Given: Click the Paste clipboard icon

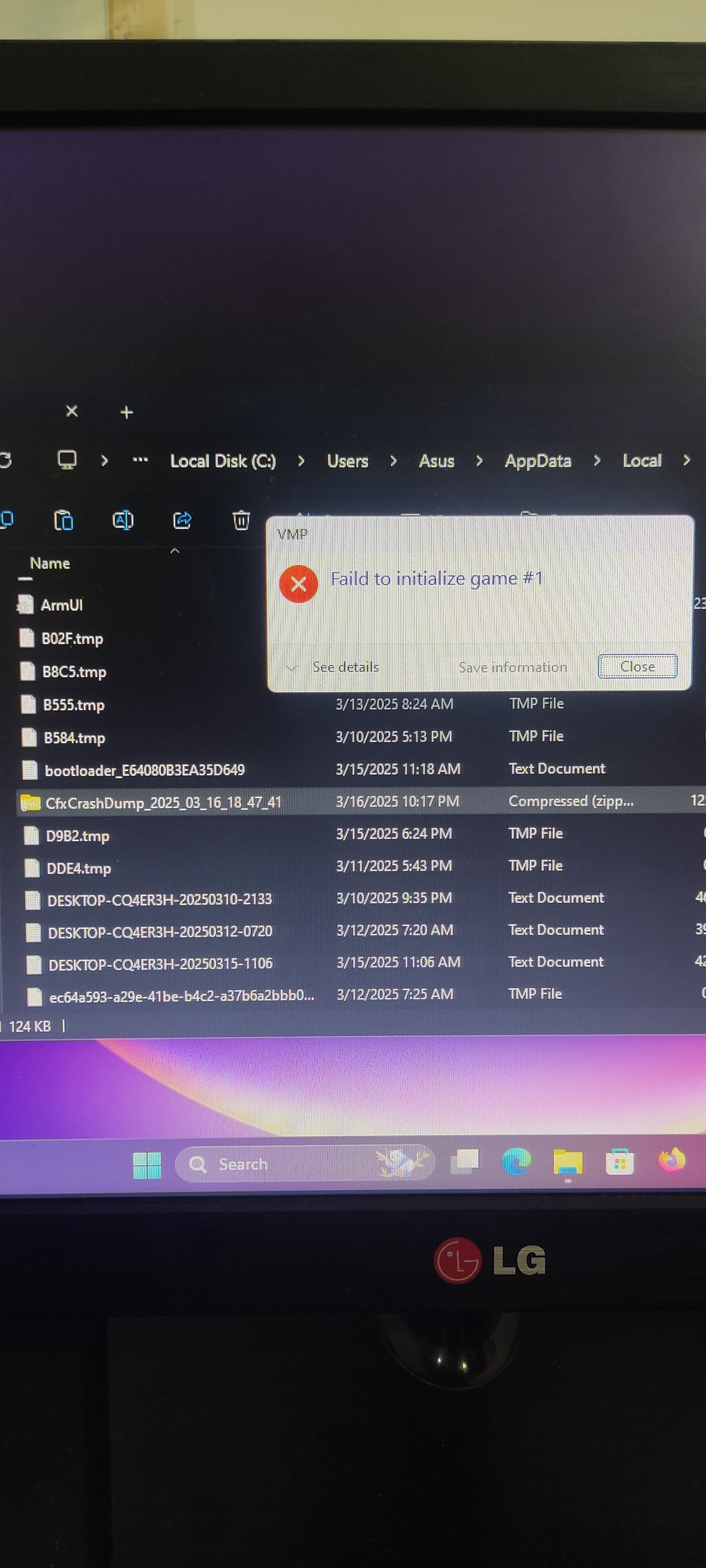Looking at the screenshot, I should 64,521.
